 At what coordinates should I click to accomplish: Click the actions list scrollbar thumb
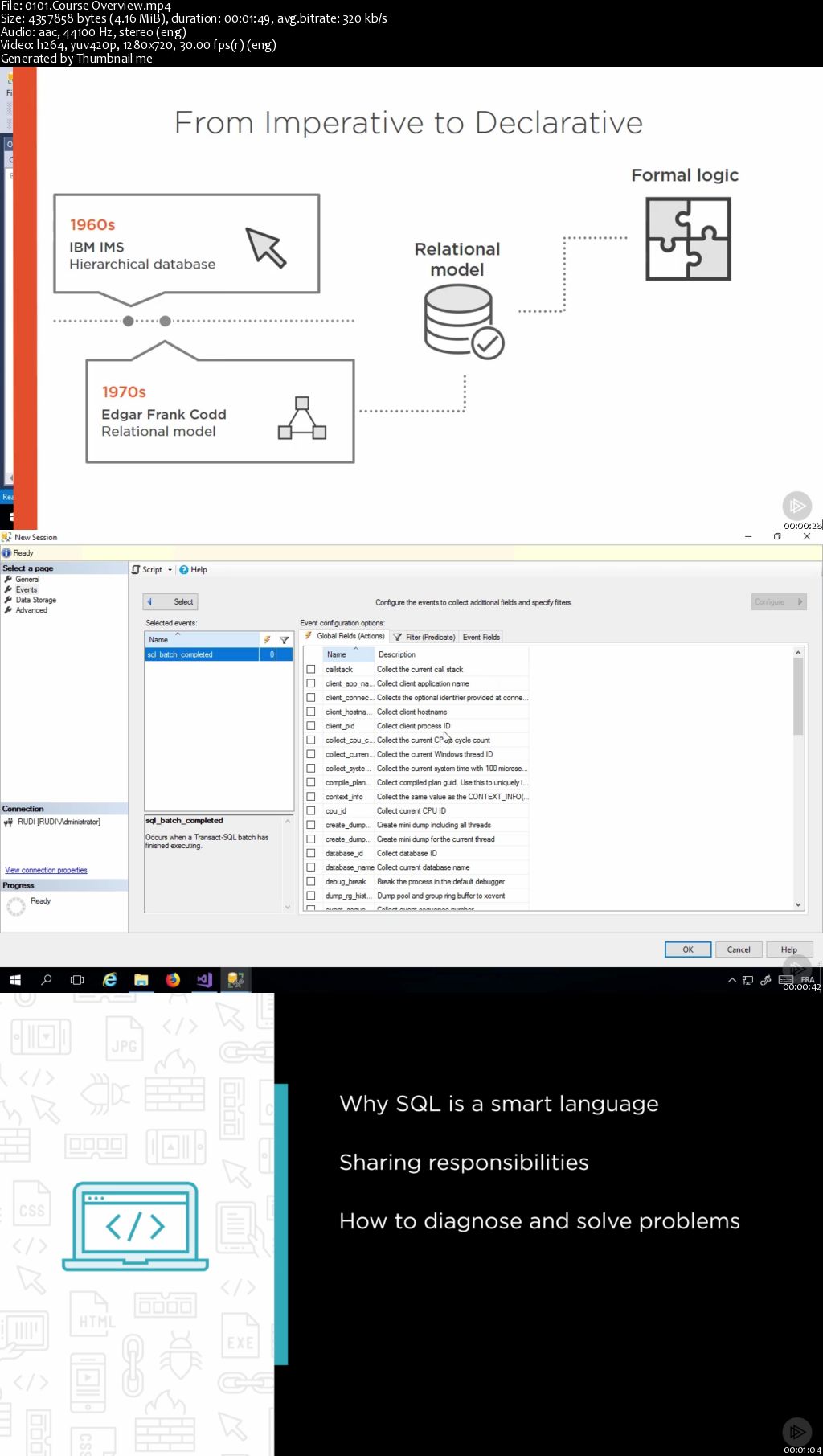coord(798,696)
